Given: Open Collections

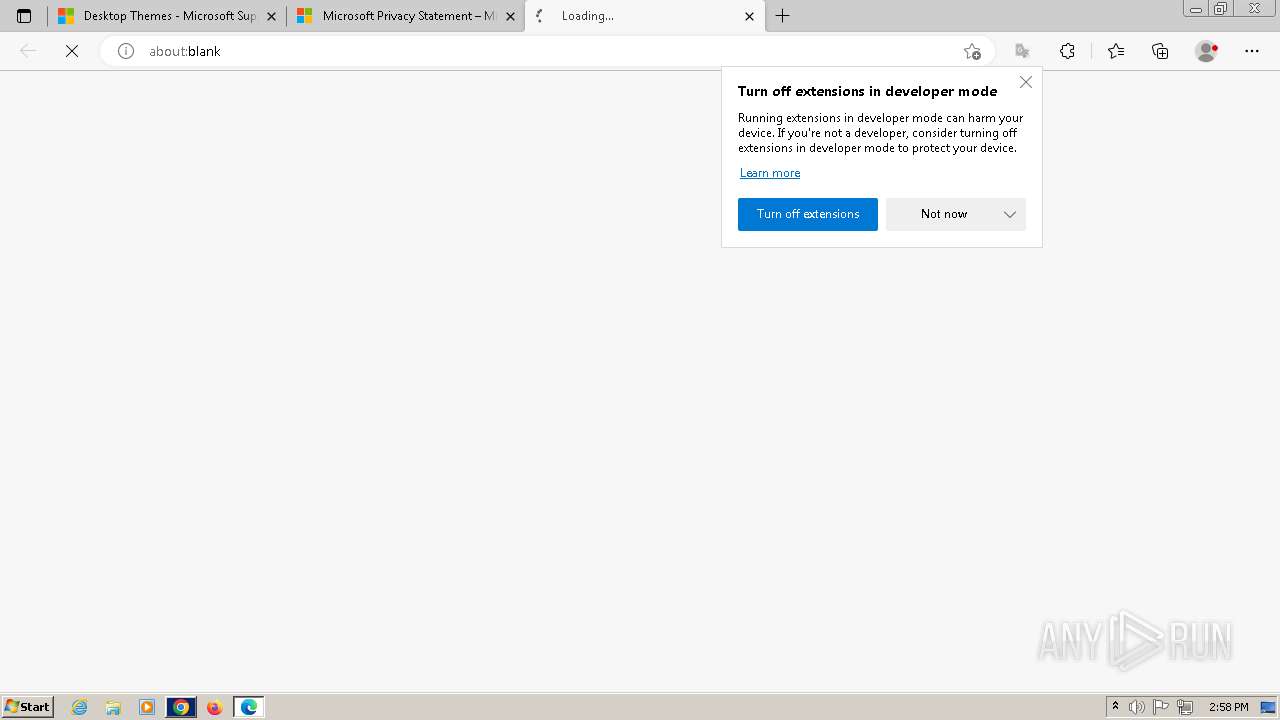Looking at the screenshot, I should click(x=1160, y=51).
